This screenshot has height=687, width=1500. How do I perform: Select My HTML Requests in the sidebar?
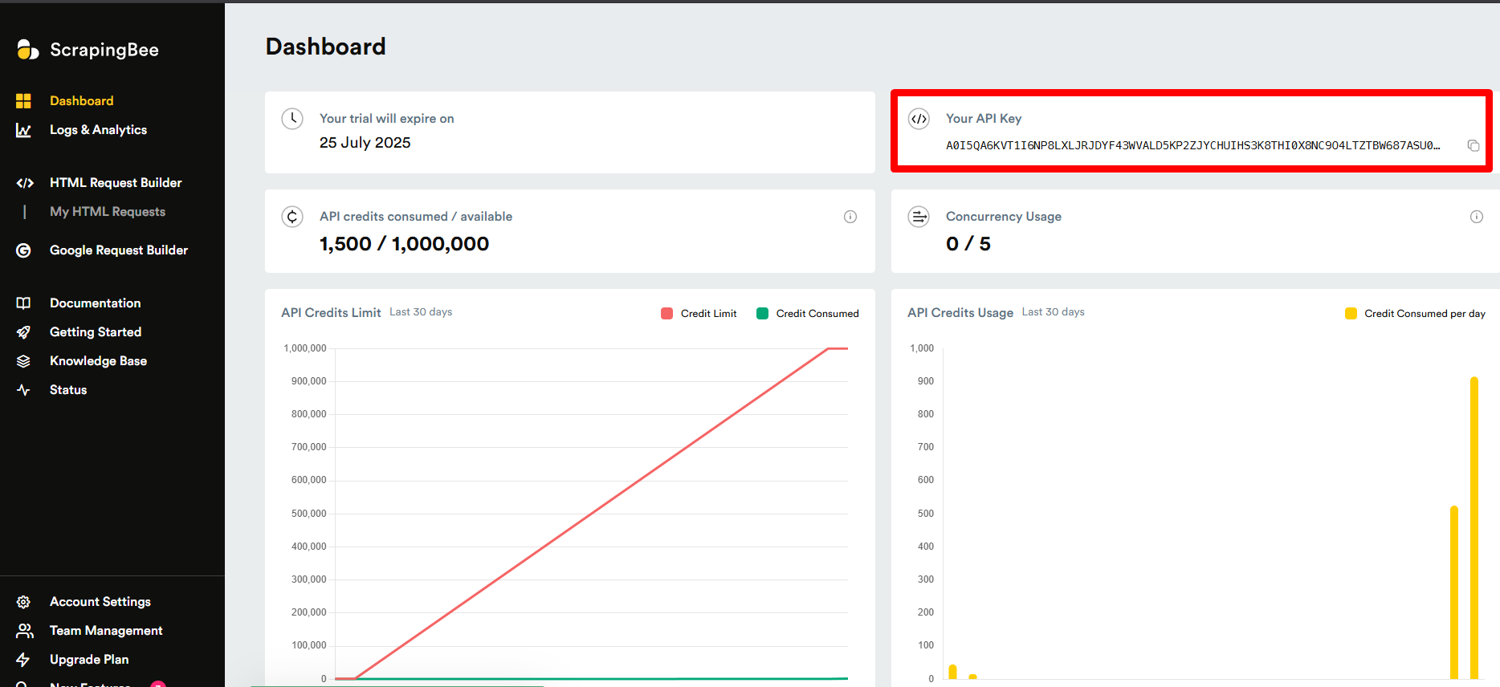coord(106,211)
